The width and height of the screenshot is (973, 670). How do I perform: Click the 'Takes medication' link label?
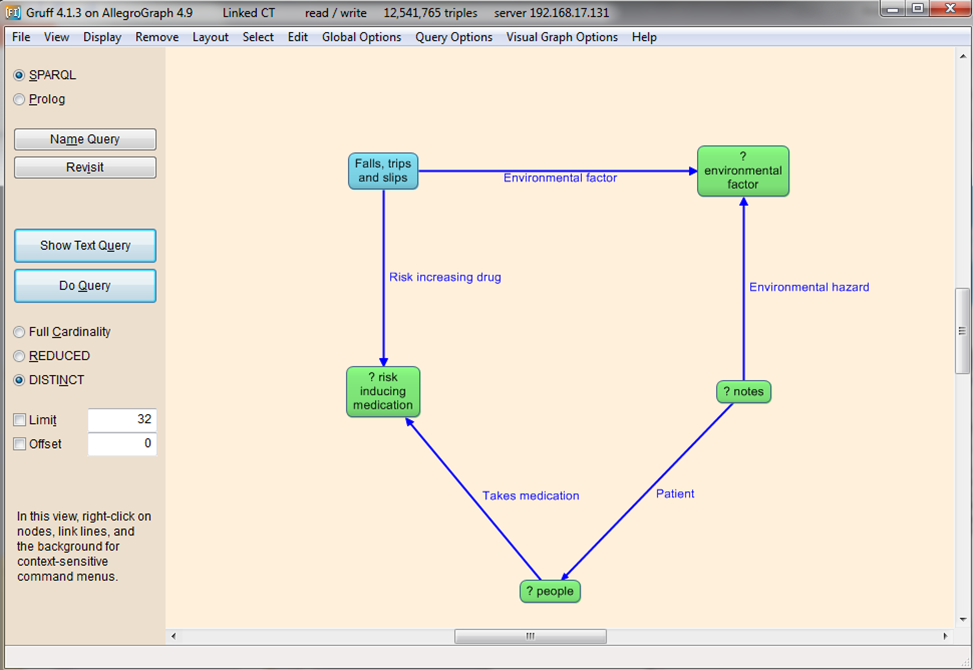[x=530, y=496]
